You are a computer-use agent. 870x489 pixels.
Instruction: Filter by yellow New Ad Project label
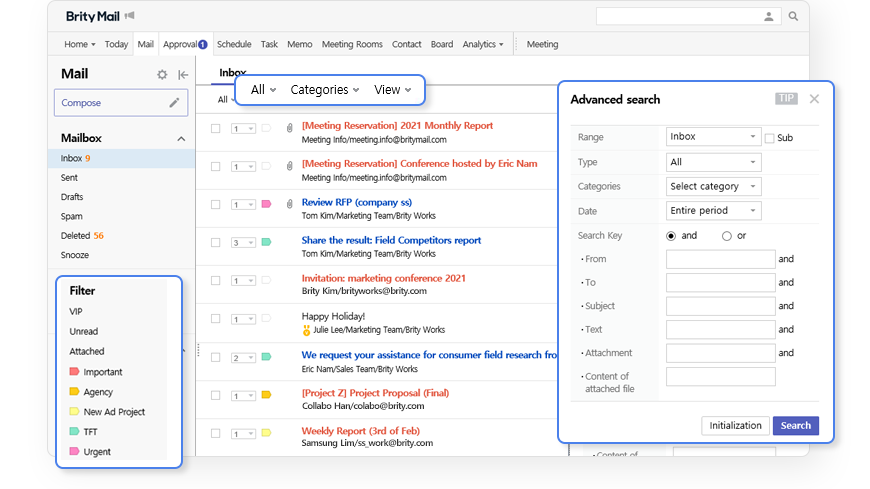pos(74,411)
